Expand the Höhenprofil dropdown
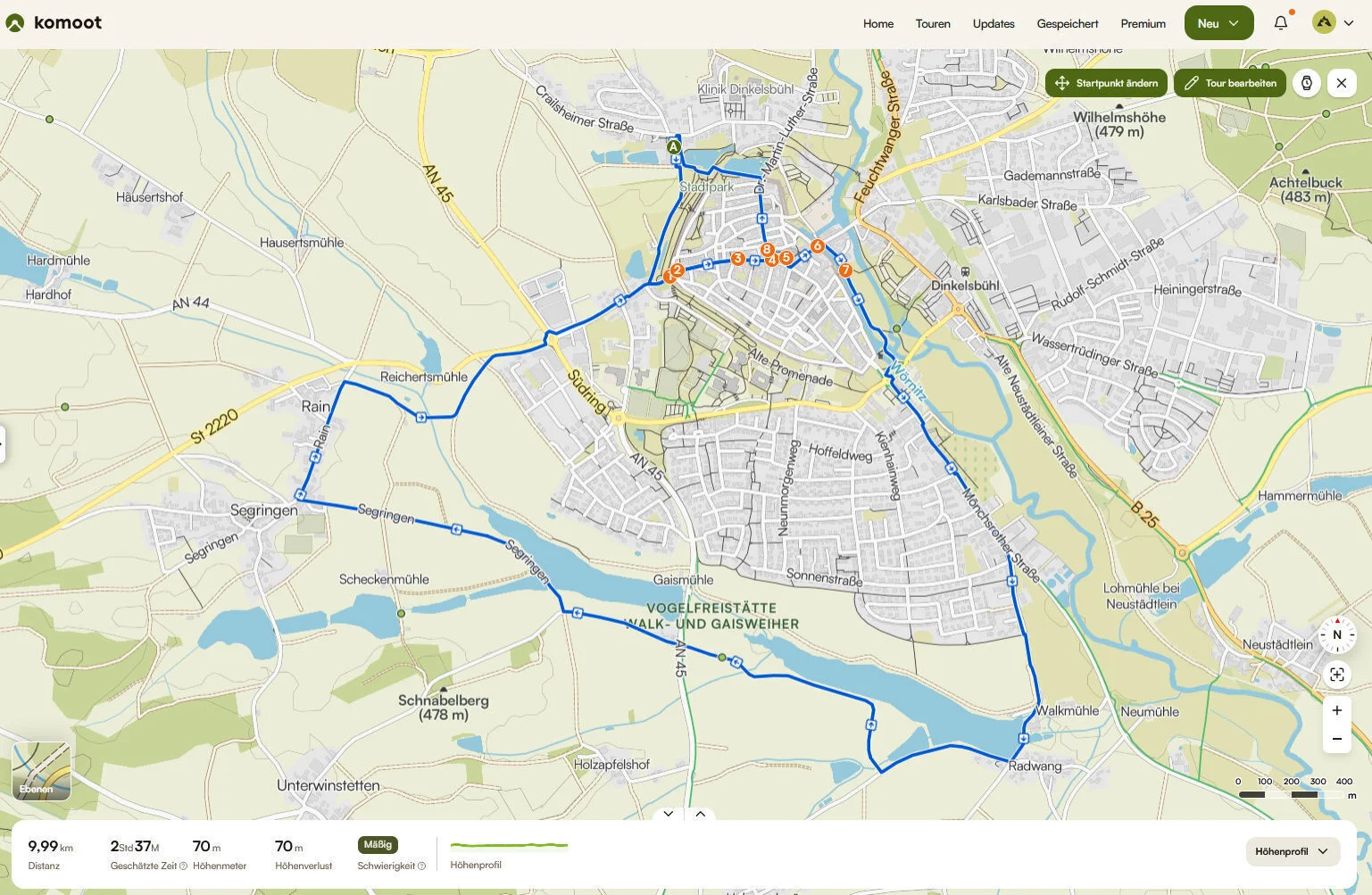The width and height of the screenshot is (1372, 895). point(1291,851)
